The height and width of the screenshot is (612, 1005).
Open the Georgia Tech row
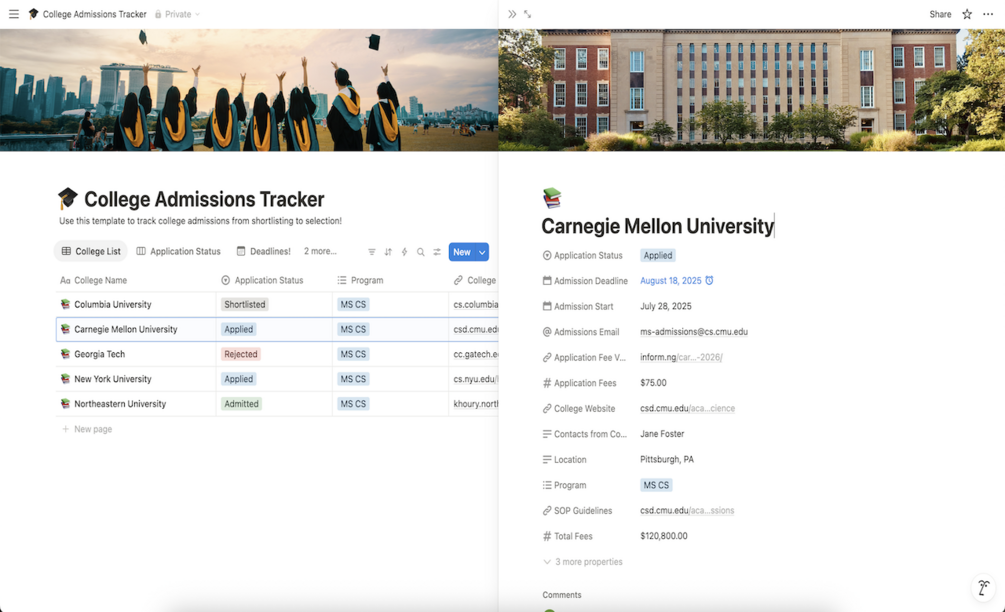(99, 354)
